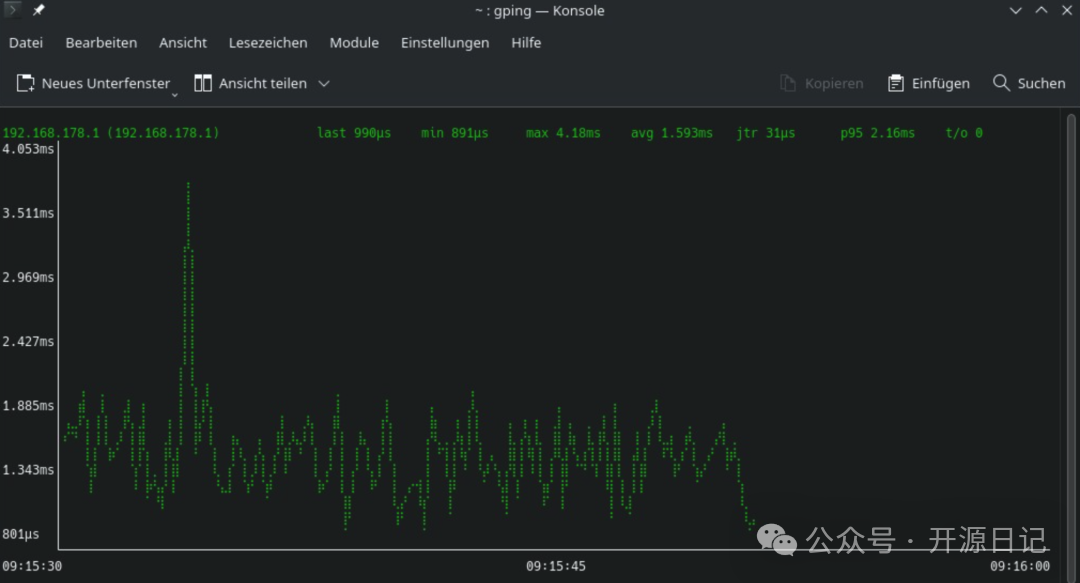Image resolution: width=1080 pixels, height=583 pixels.
Task: Click the 3.511ms axis label
Action: coord(28,213)
